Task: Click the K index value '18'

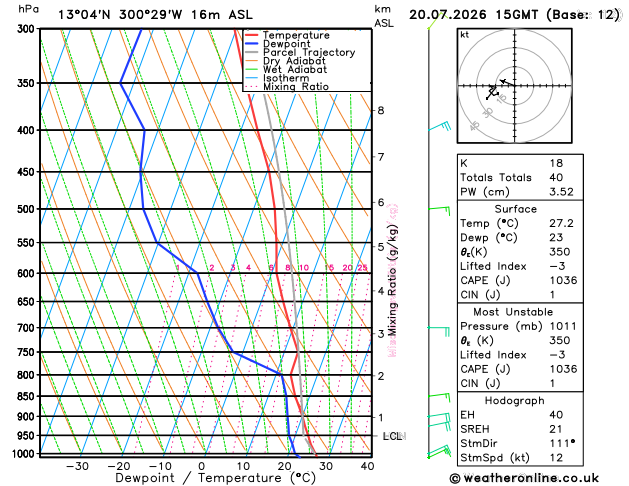Action: coord(556,163)
